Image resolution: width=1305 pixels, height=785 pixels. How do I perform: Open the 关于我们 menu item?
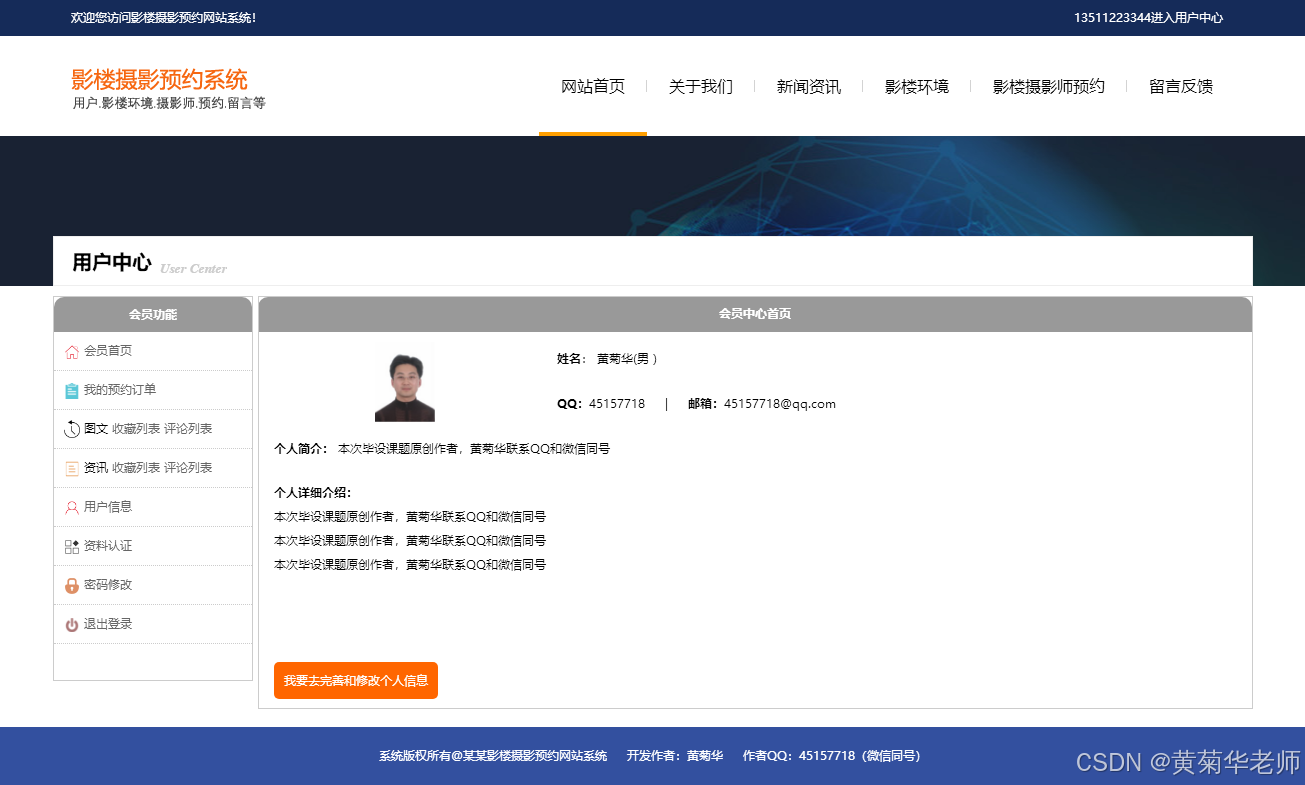tap(701, 86)
